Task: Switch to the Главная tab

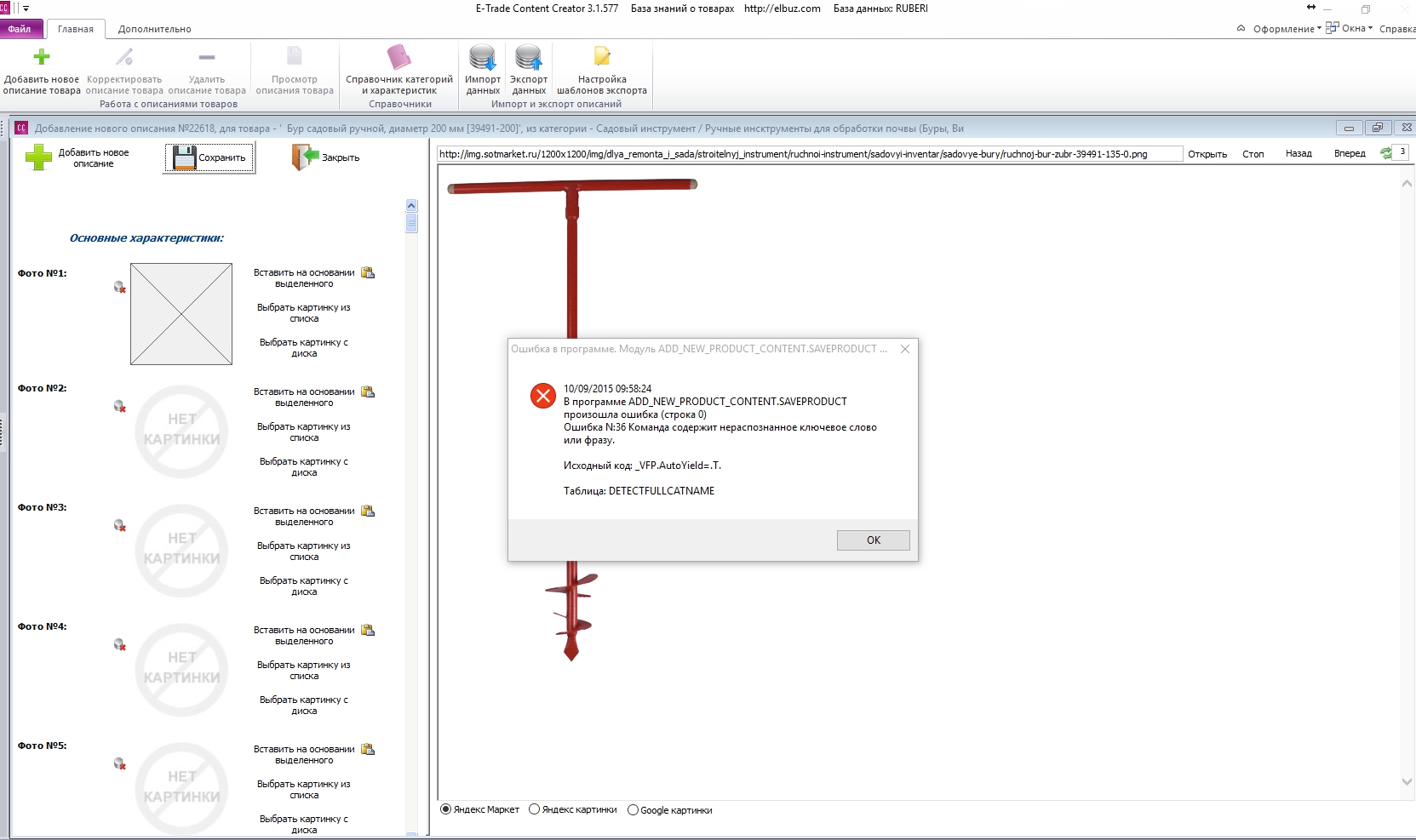Action: 76,29
